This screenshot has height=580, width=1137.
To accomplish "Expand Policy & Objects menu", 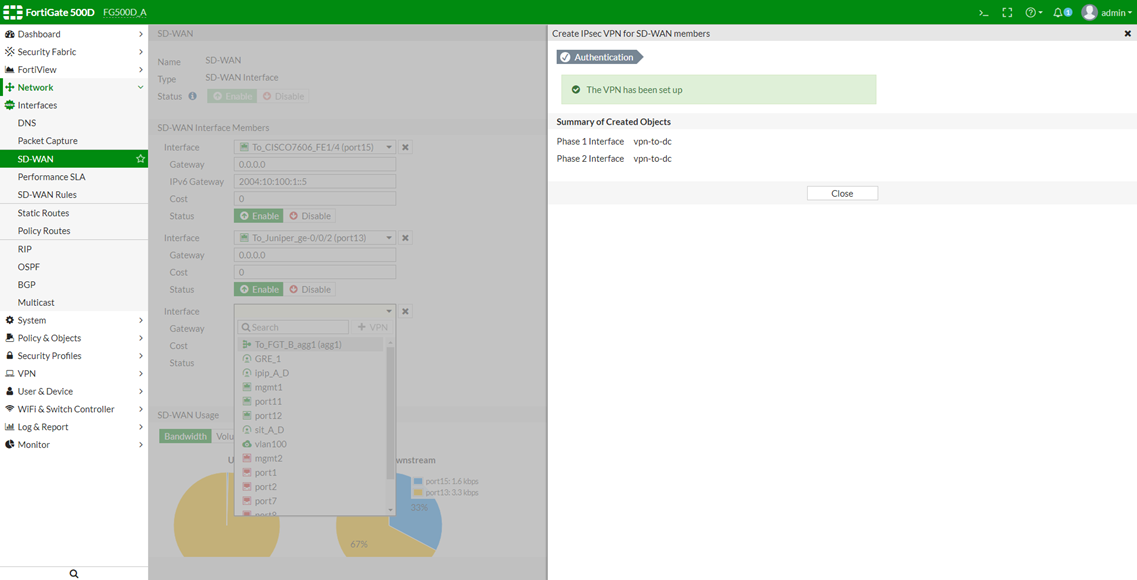I will tap(74, 338).
